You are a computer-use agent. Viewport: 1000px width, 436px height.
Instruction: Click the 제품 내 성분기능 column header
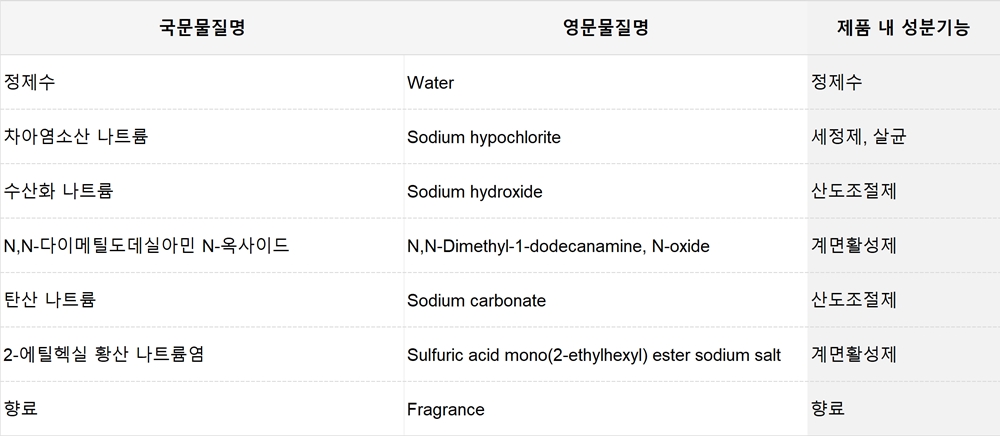coord(904,27)
